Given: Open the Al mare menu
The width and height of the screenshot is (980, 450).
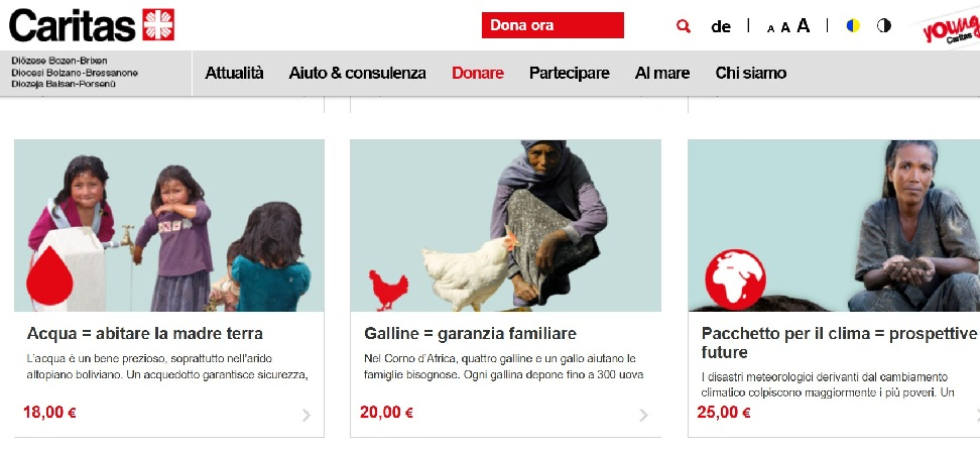Looking at the screenshot, I should [662, 73].
